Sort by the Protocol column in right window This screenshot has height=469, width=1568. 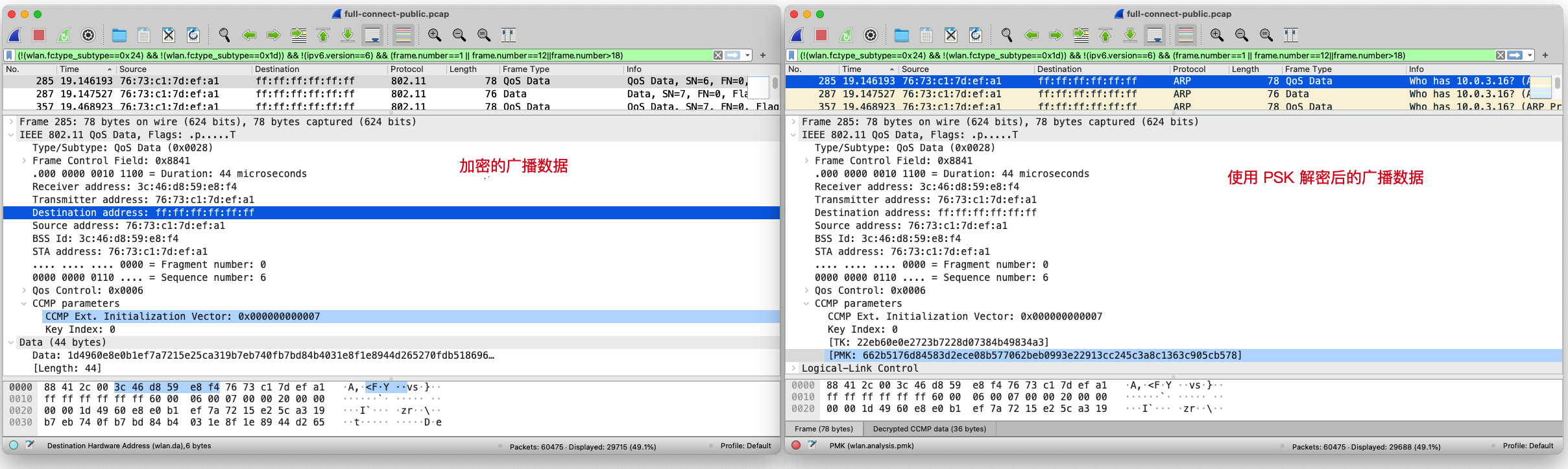1188,69
